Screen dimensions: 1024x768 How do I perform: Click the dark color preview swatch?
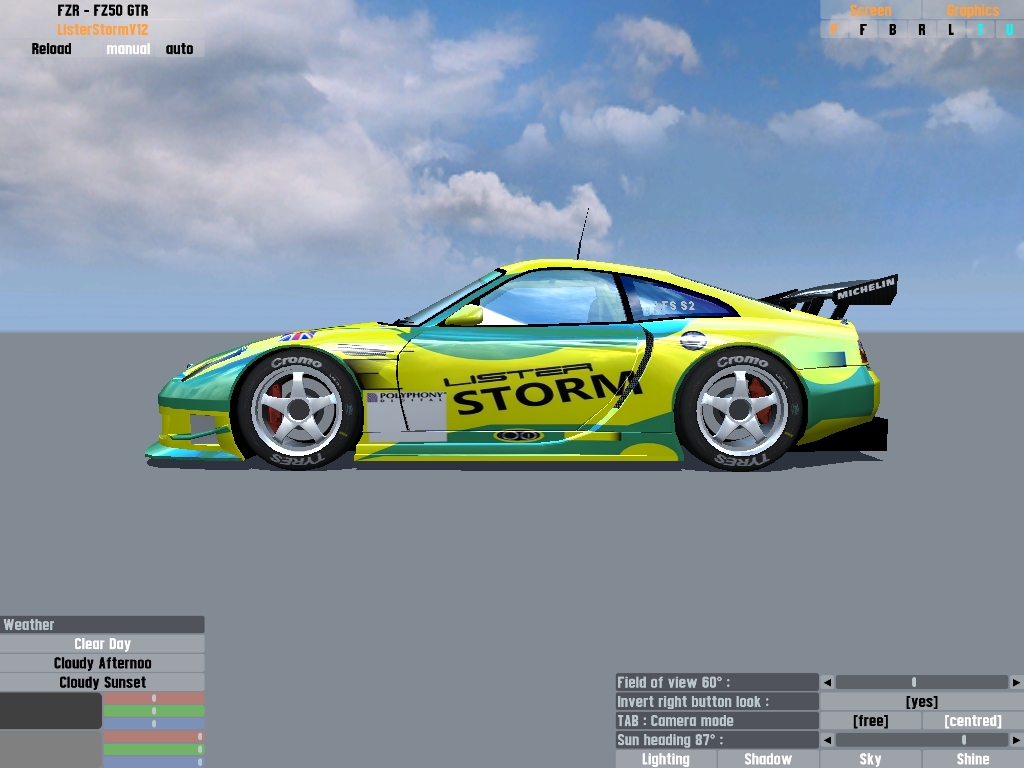[x=51, y=711]
